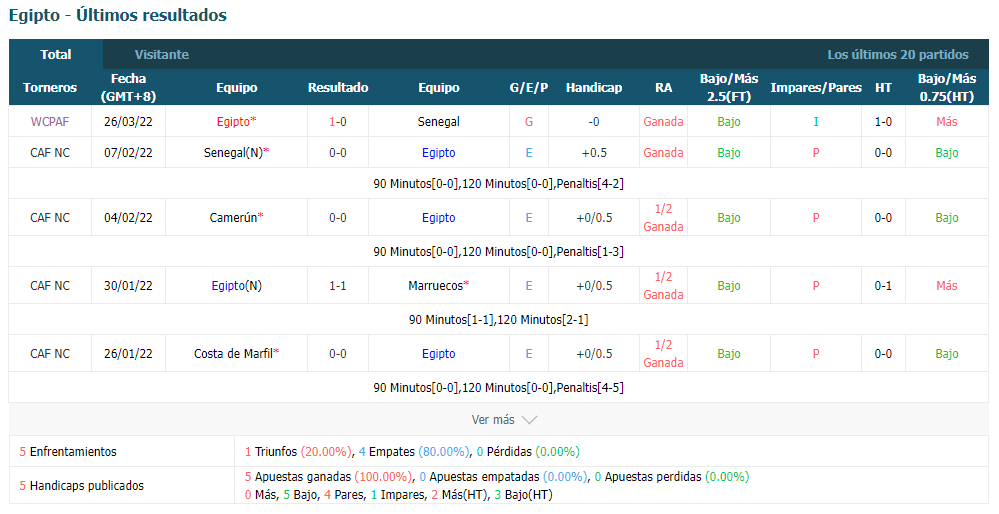This screenshot has width=999, height=514.
Task: Click CAF NC in the 30/01/22 row
Action: [x=50, y=285]
